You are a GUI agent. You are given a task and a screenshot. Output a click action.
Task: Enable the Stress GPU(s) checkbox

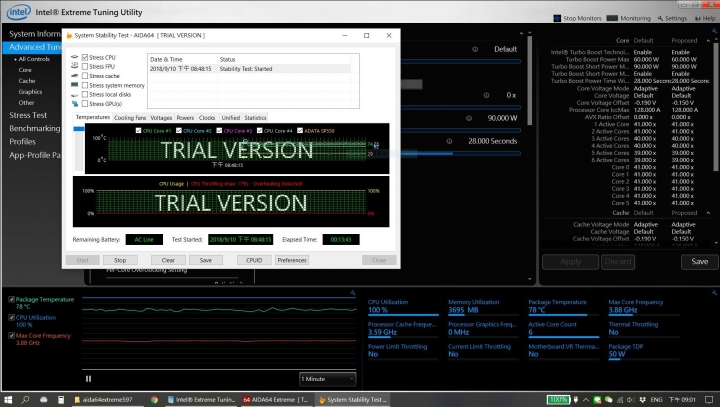[85, 104]
